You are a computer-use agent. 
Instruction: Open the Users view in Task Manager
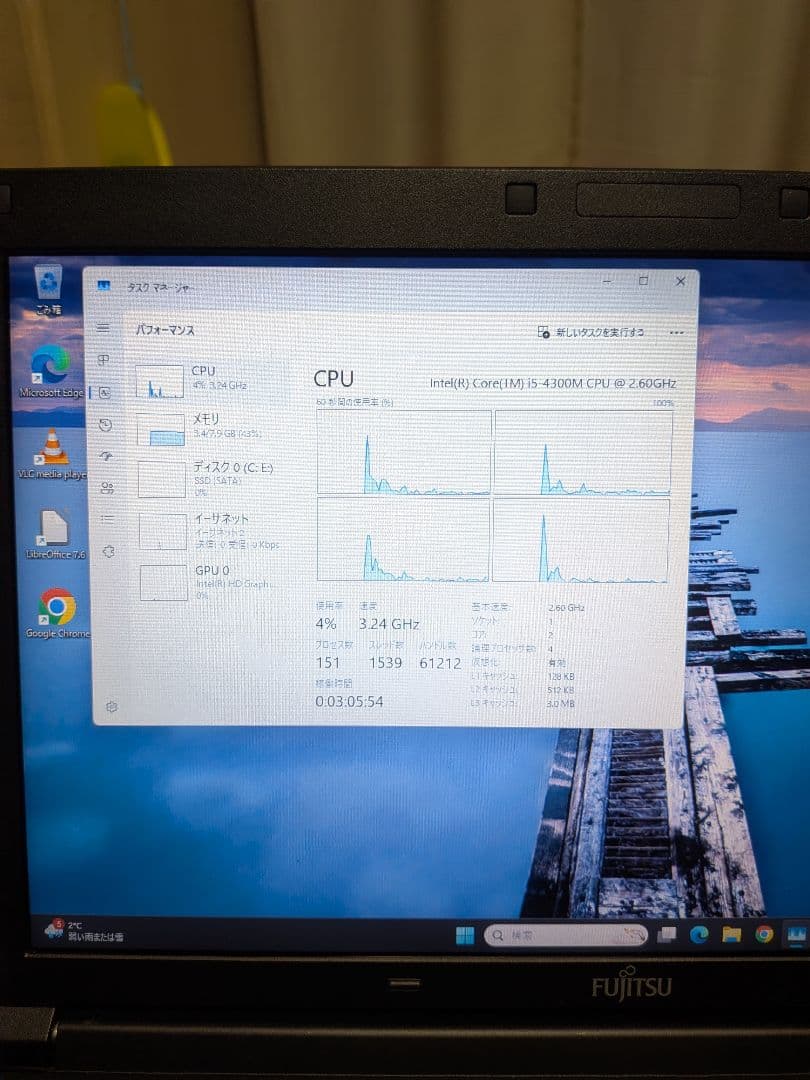coord(104,488)
